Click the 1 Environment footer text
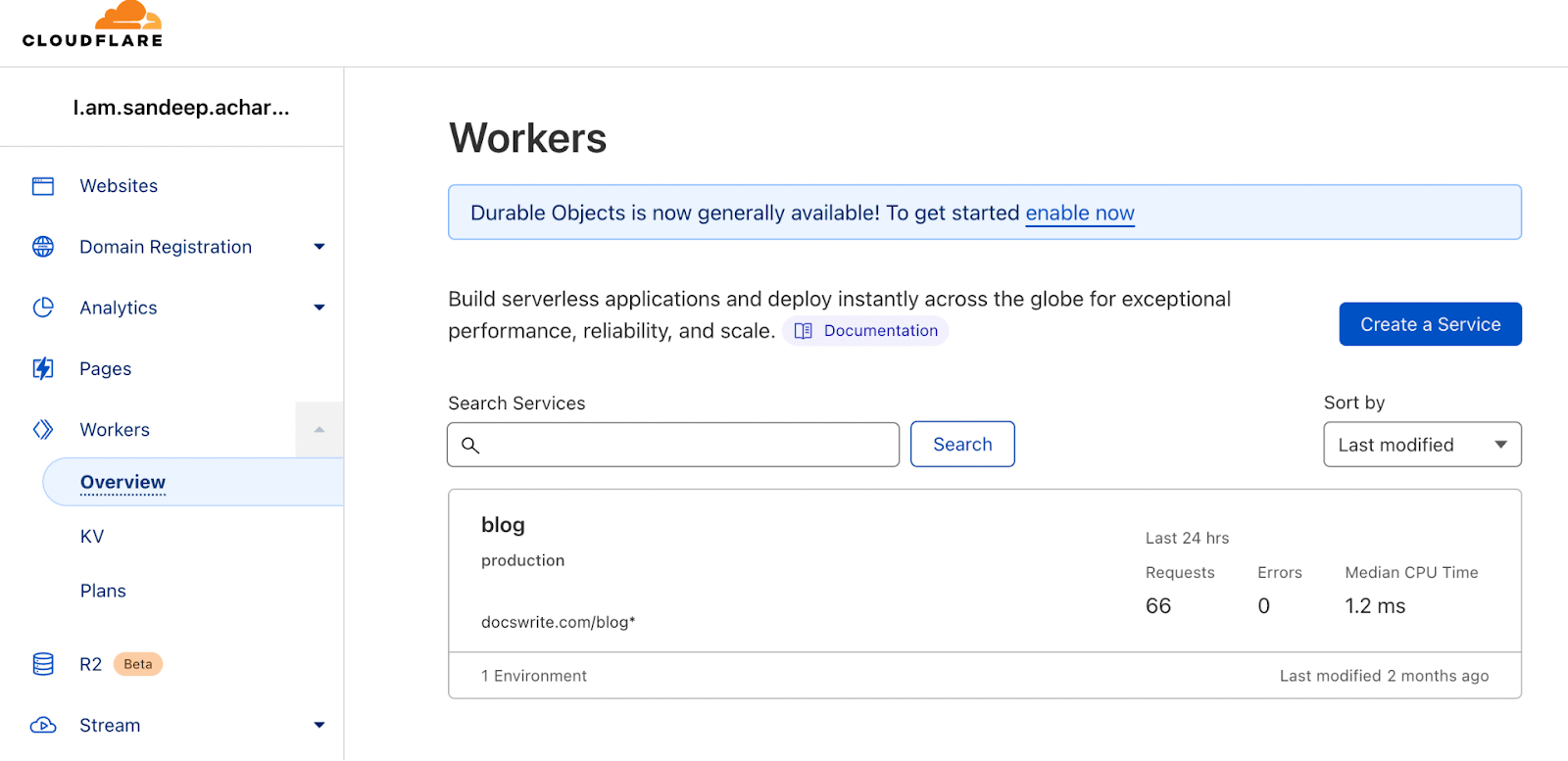The width and height of the screenshot is (1568, 761). (534, 676)
